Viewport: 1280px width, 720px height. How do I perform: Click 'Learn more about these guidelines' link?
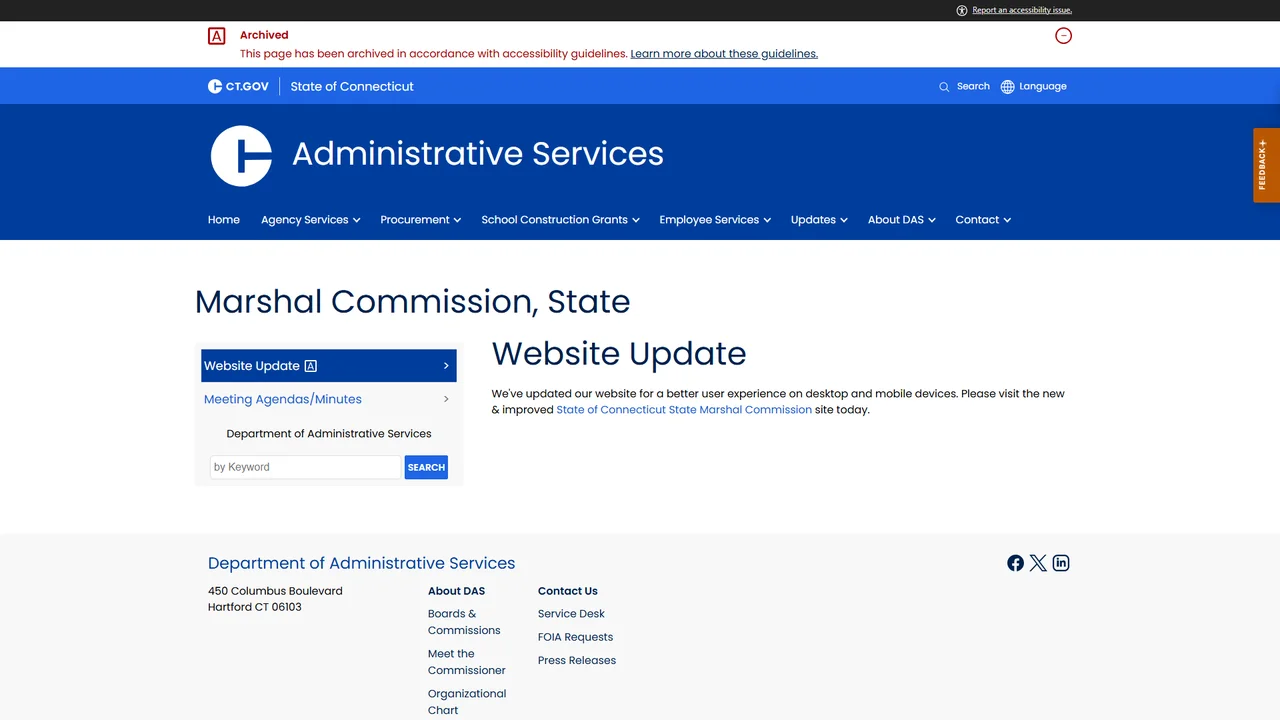[724, 54]
